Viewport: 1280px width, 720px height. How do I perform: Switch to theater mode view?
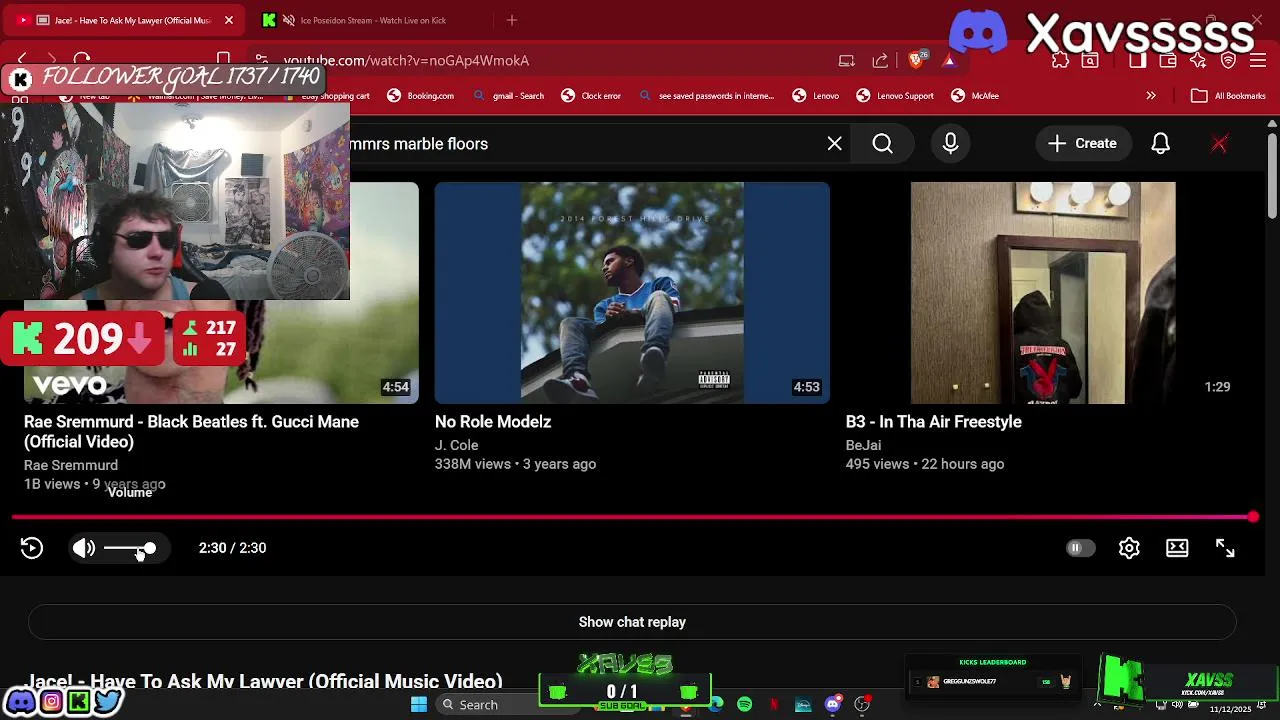coord(1177,548)
